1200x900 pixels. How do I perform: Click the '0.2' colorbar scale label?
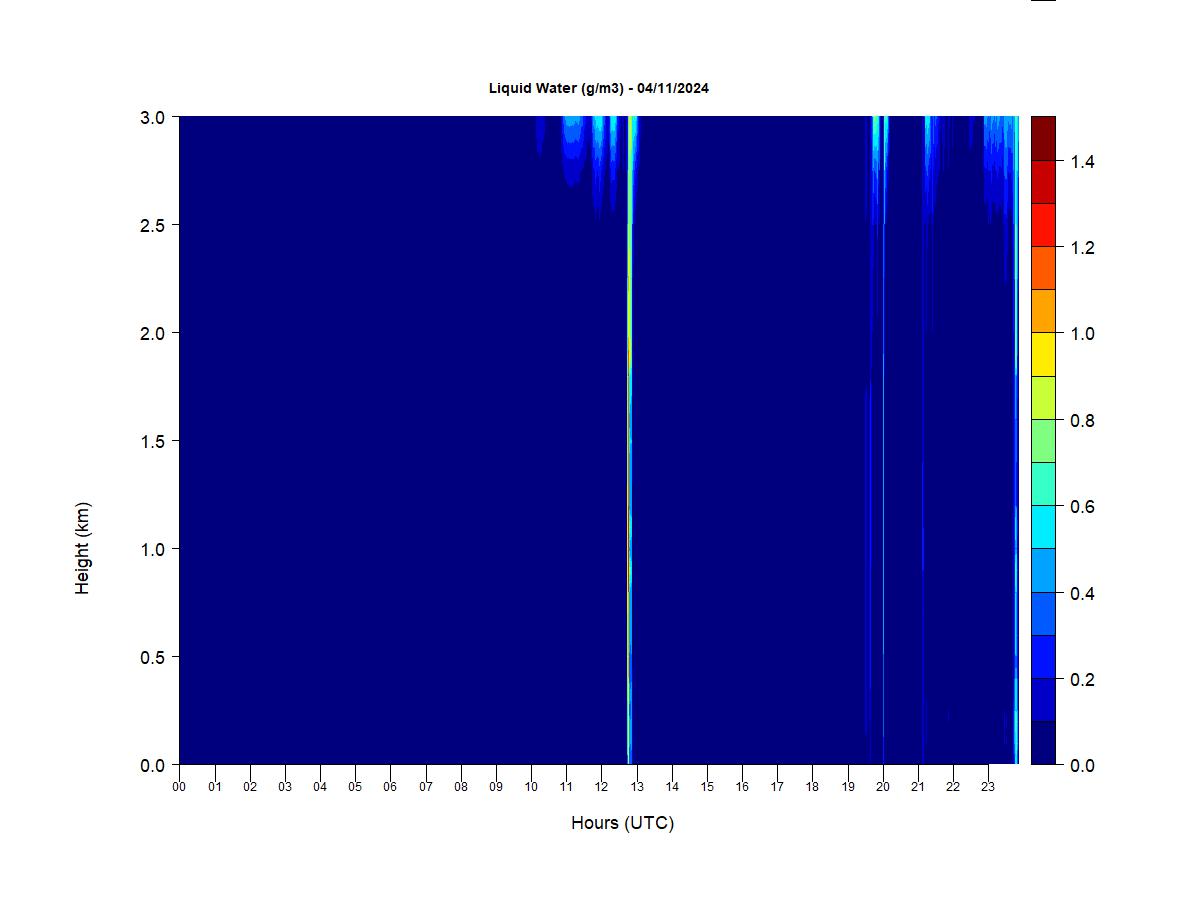tap(1081, 680)
